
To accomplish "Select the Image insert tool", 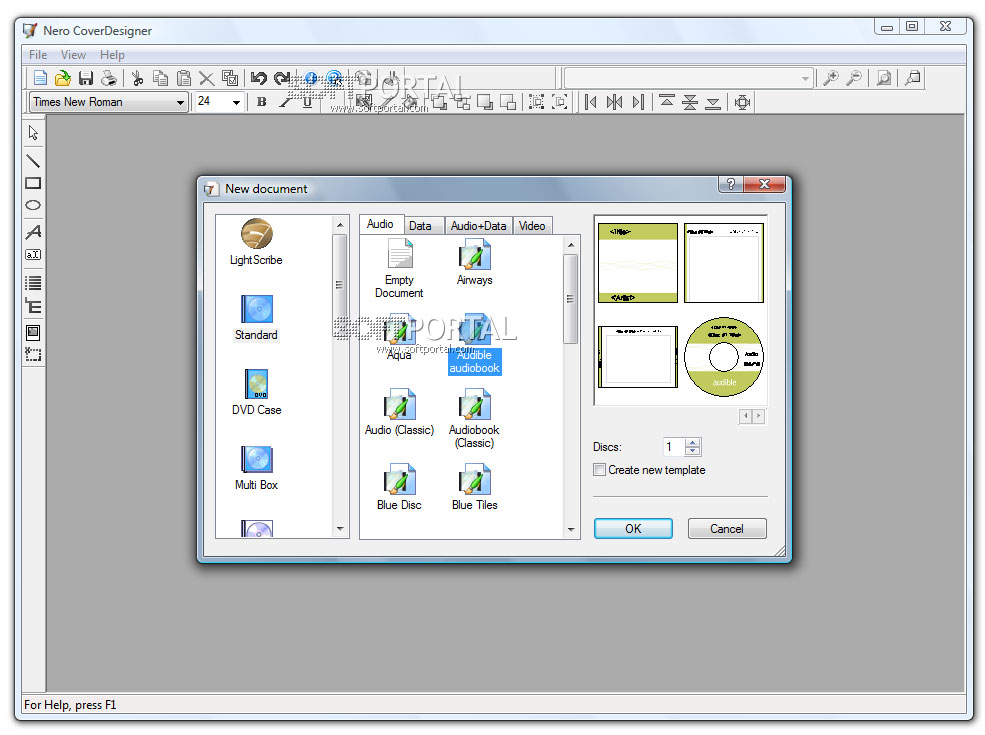I will point(33,332).
